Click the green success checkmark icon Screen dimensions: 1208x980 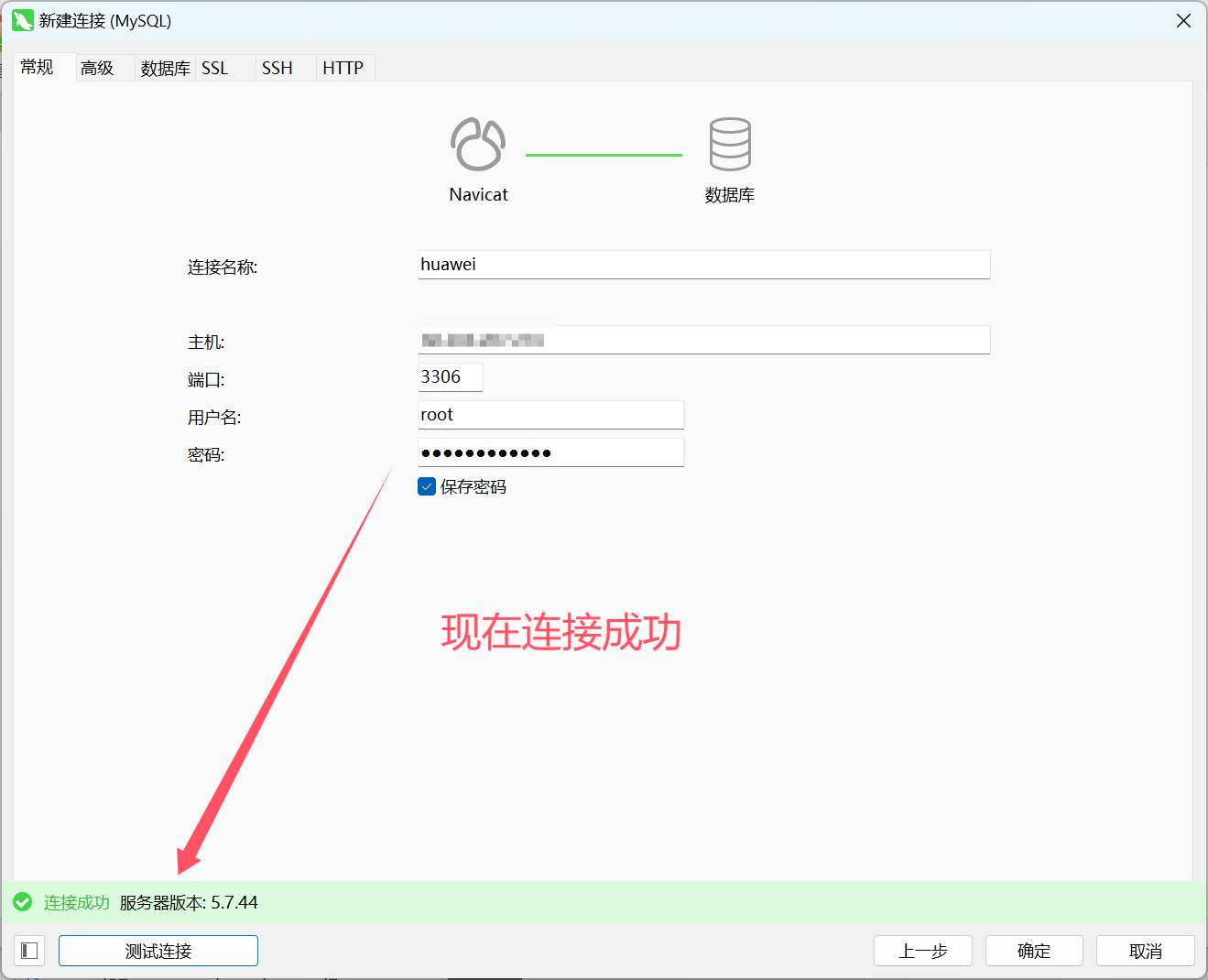coord(23,902)
